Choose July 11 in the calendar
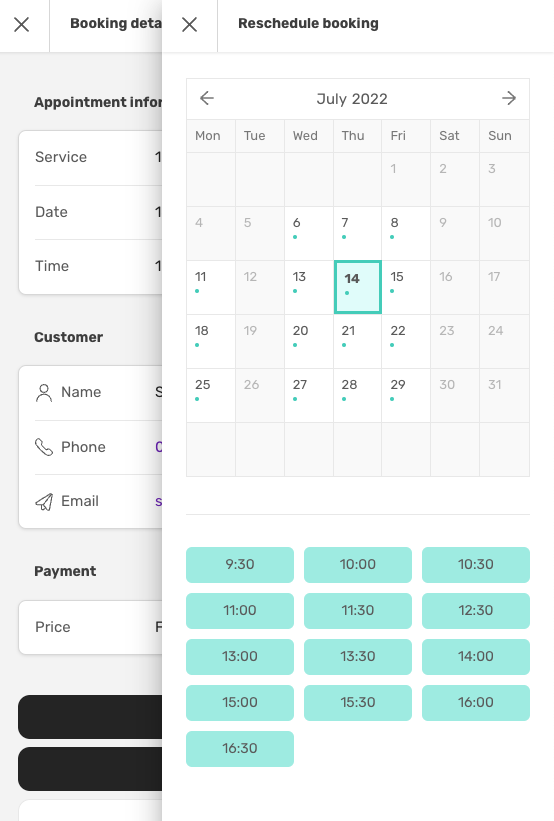 coord(211,287)
